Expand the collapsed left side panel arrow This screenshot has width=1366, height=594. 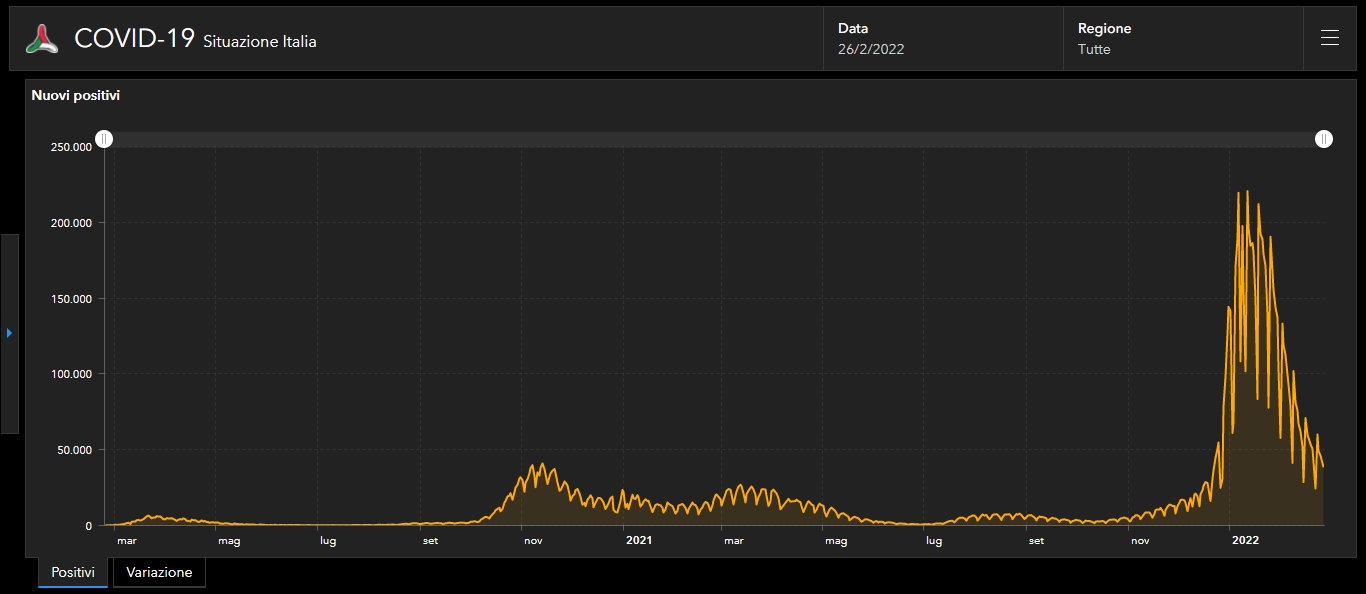coord(9,333)
